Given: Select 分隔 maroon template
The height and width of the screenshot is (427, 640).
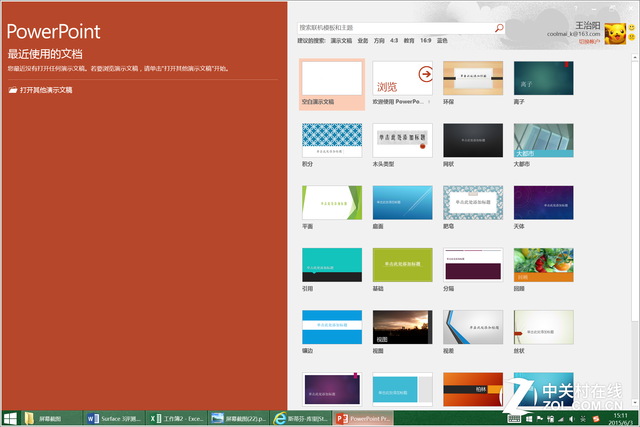Looking at the screenshot, I should tap(473, 265).
